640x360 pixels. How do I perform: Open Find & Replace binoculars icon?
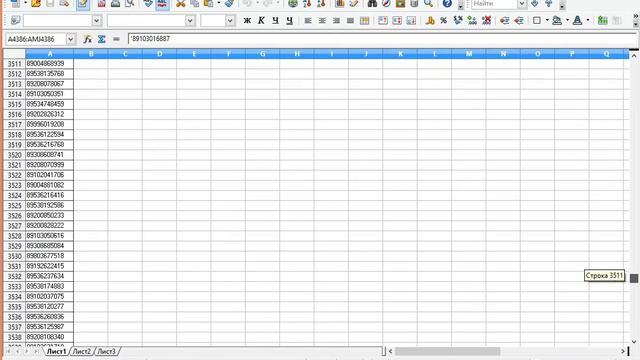(372, 4)
